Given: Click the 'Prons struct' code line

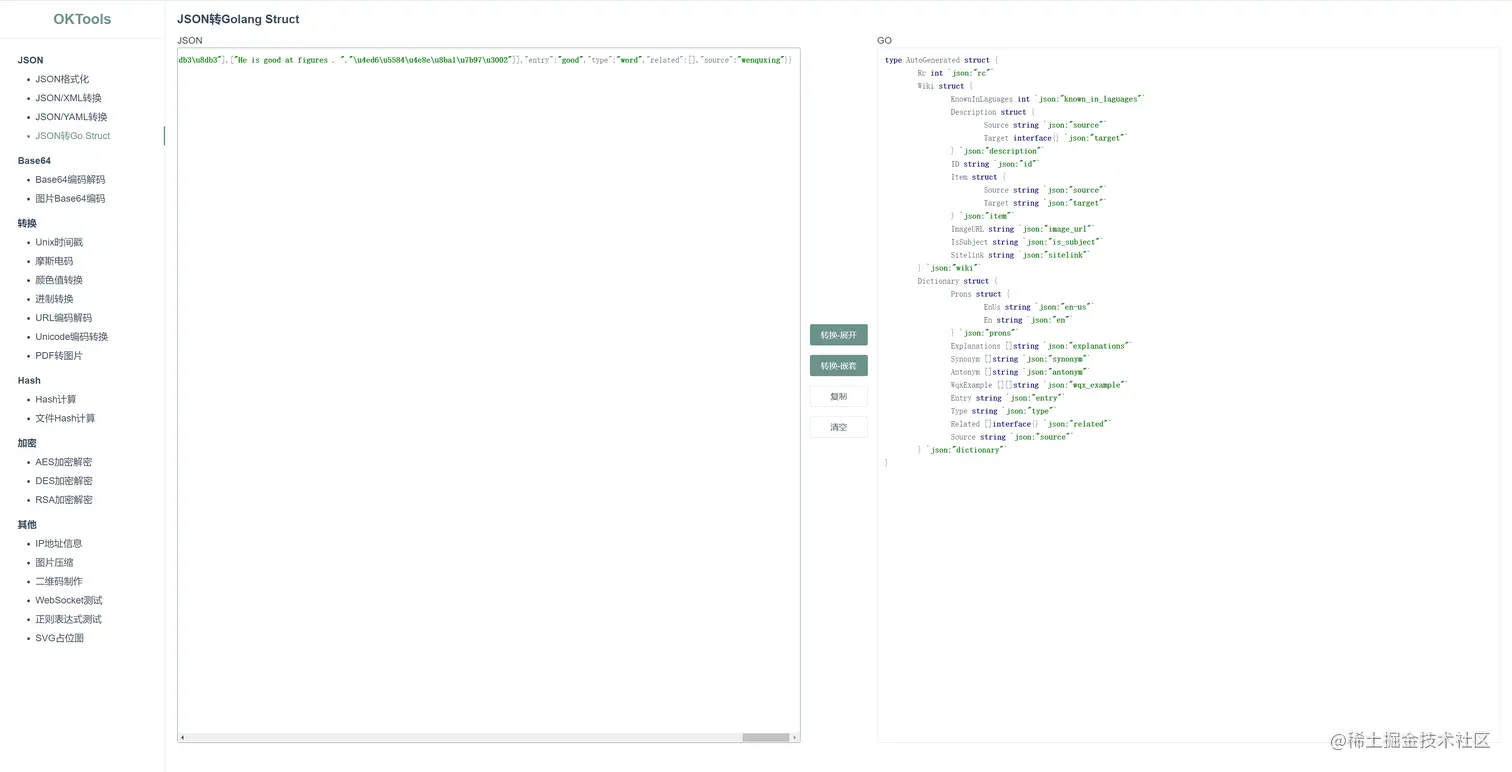Looking at the screenshot, I should pyautogui.click(x=980, y=294).
